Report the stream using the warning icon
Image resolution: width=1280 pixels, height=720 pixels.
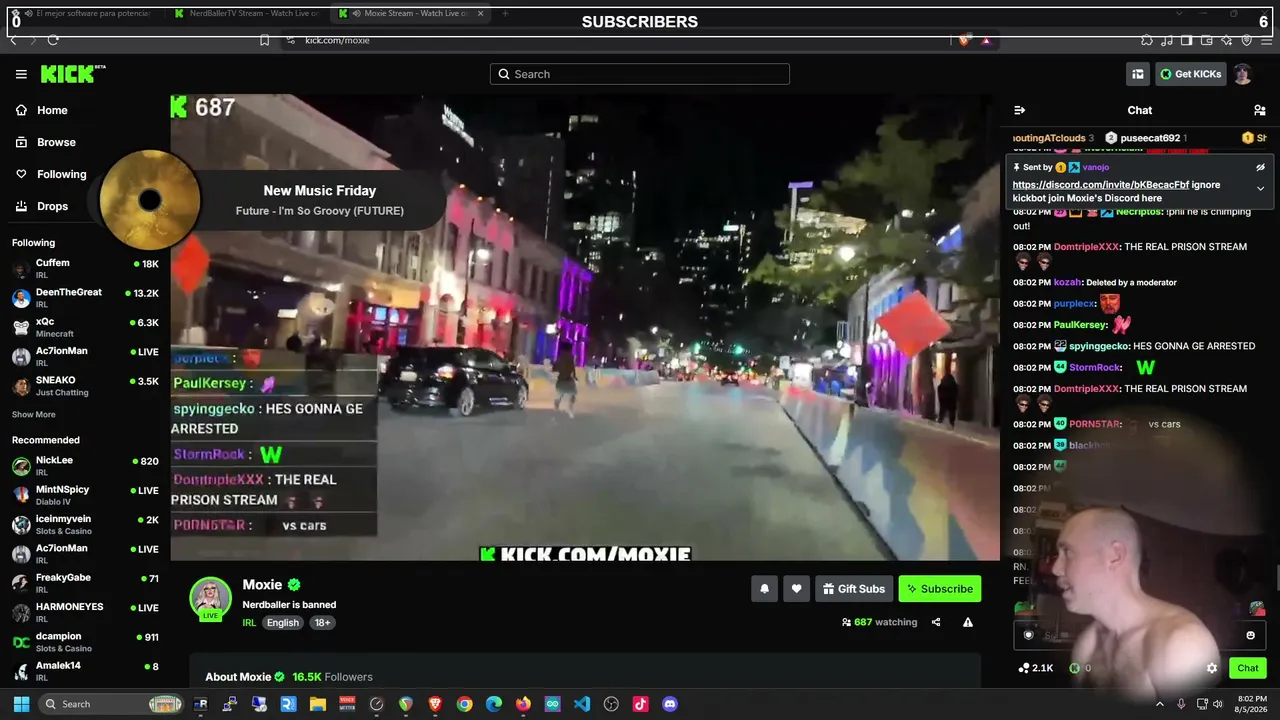(x=968, y=622)
